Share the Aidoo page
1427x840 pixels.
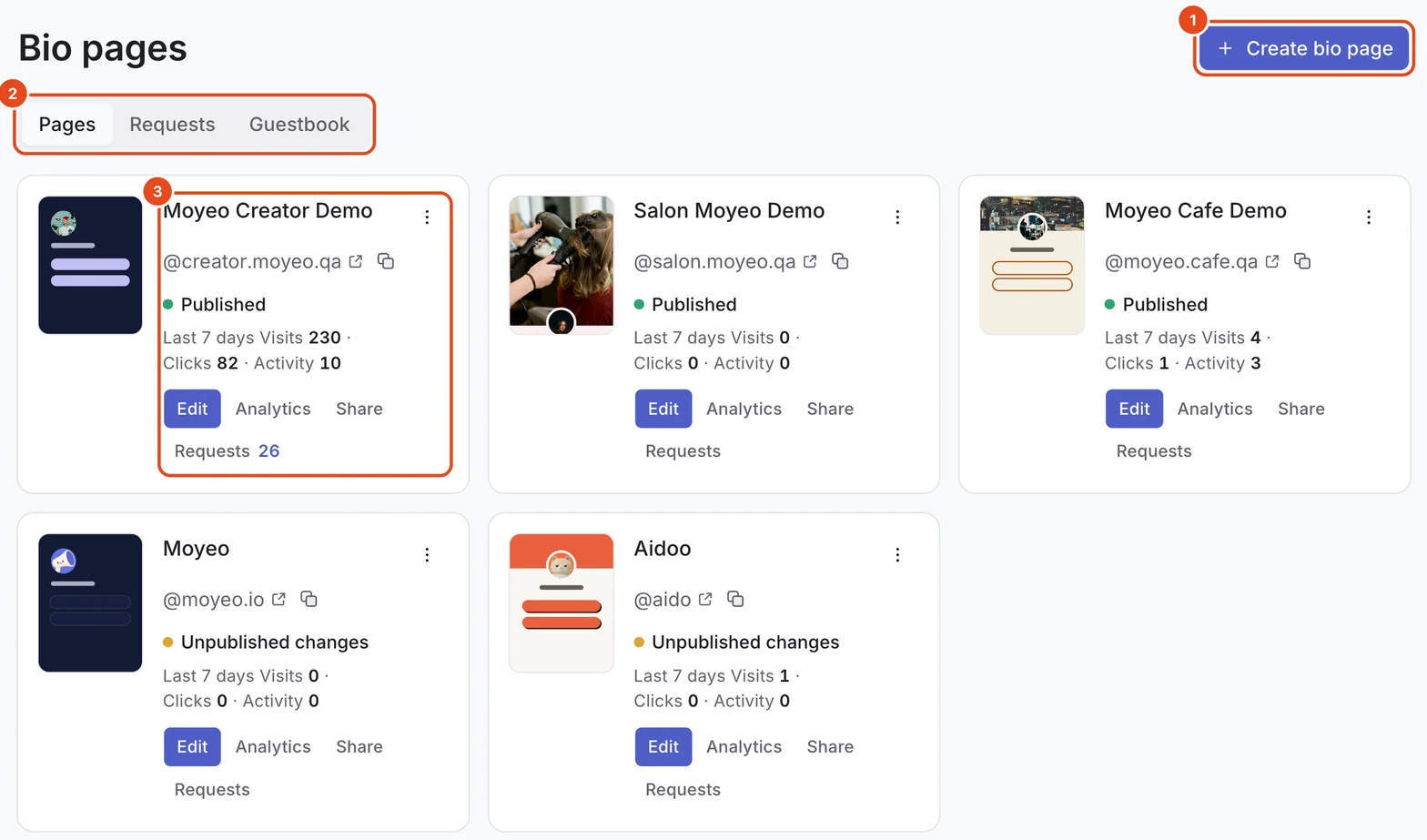830,746
